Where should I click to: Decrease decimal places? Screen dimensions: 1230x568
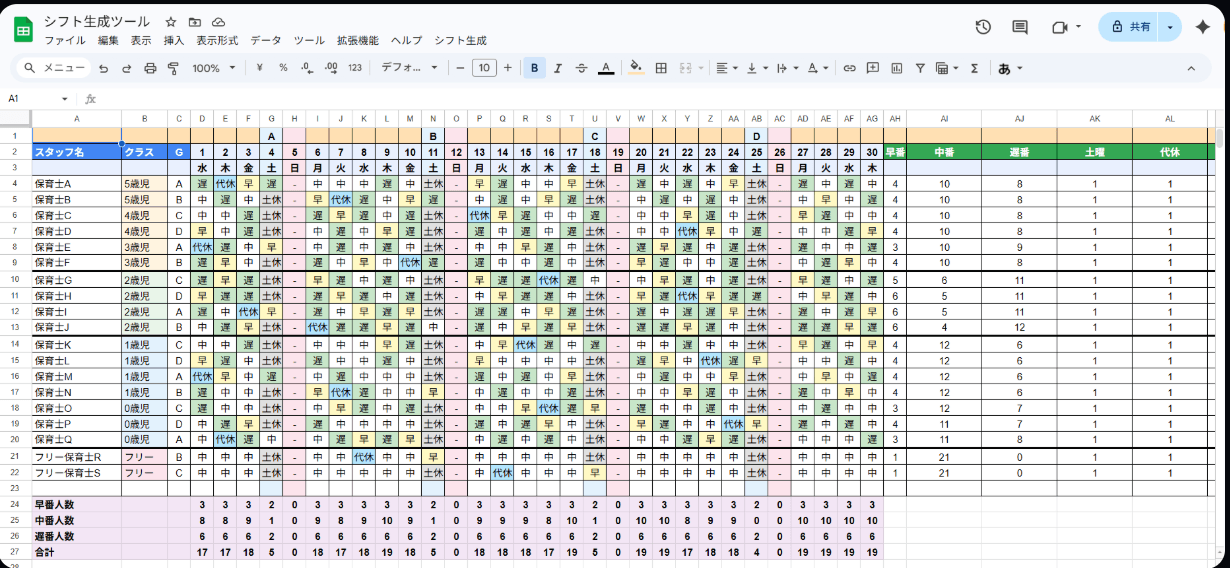306,68
